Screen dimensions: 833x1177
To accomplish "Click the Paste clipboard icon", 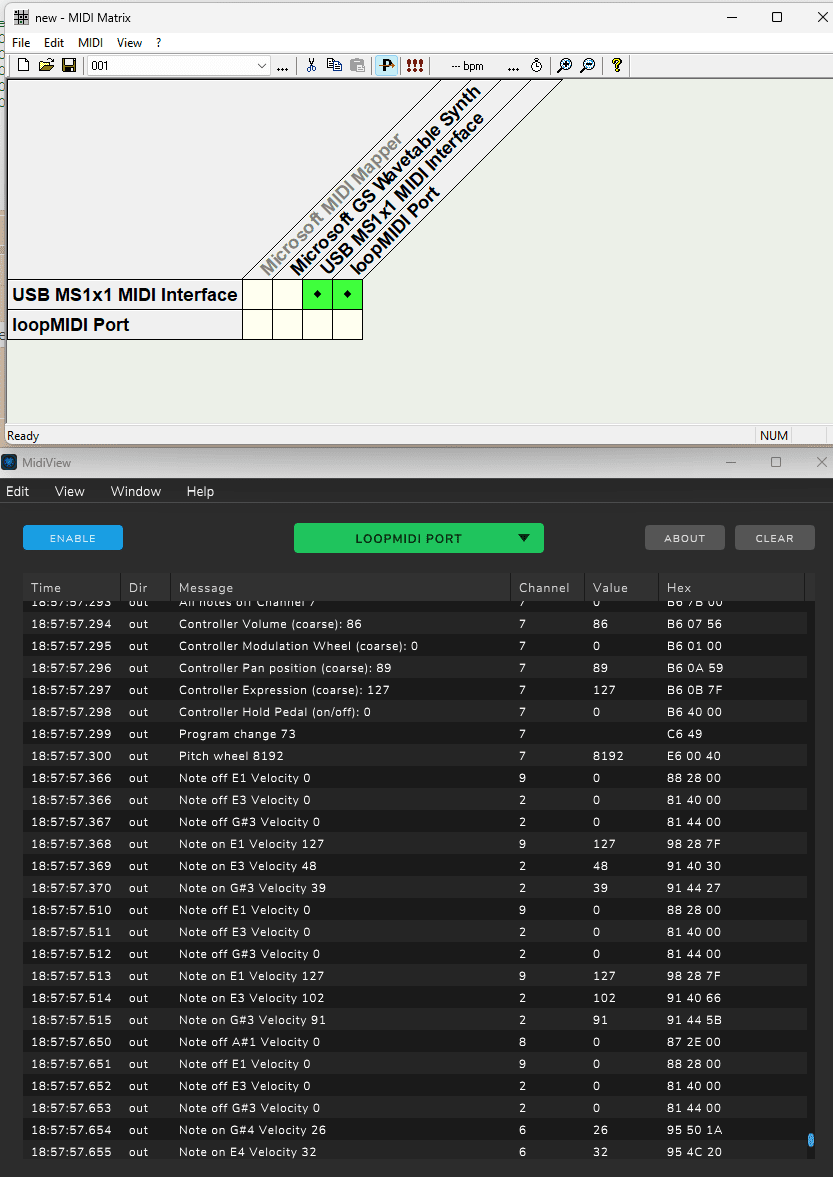I will [x=357, y=65].
